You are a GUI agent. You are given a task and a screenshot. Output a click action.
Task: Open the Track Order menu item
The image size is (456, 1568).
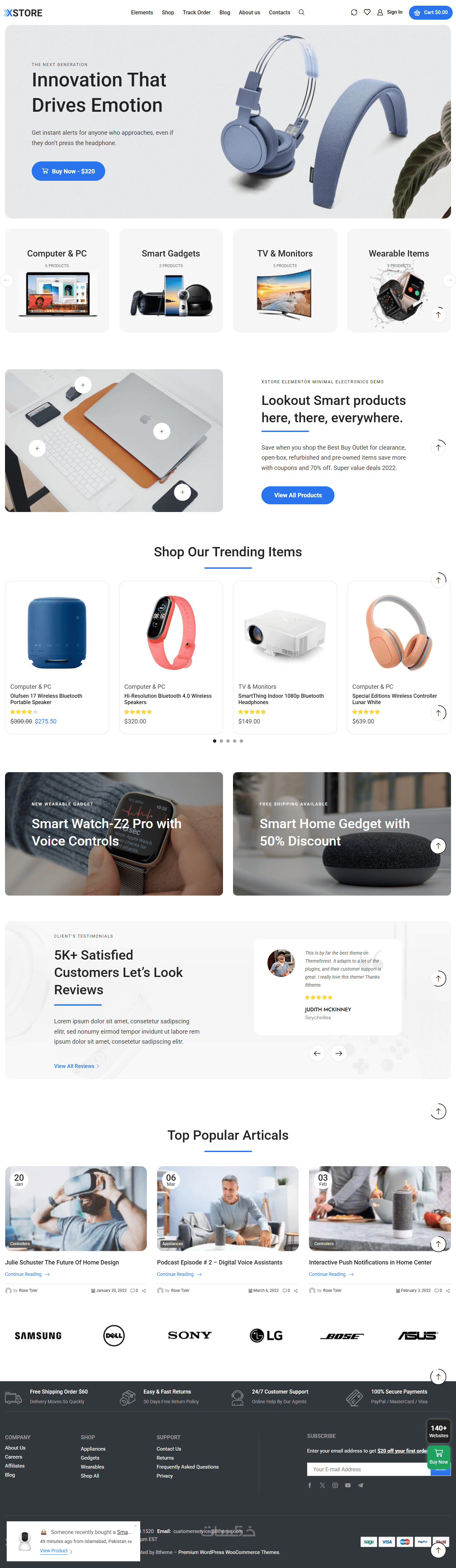tap(197, 12)
